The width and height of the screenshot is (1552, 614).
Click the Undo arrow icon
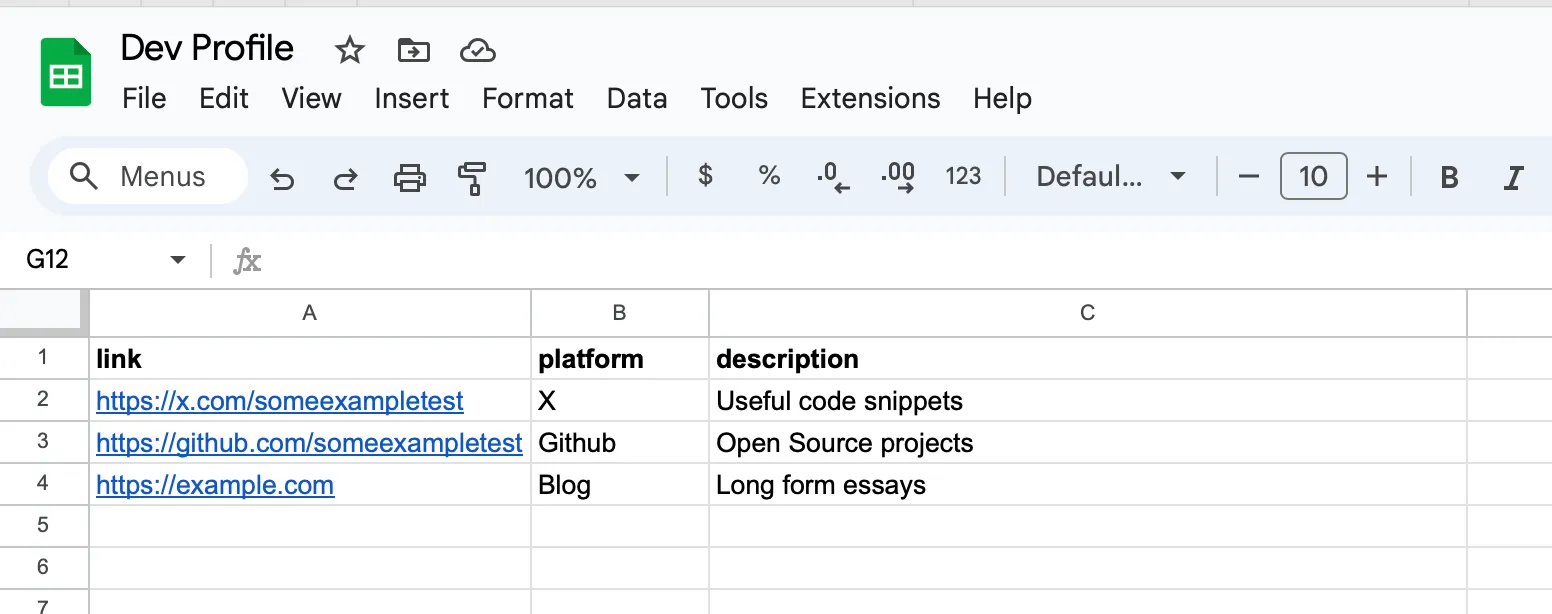(283, 178)
